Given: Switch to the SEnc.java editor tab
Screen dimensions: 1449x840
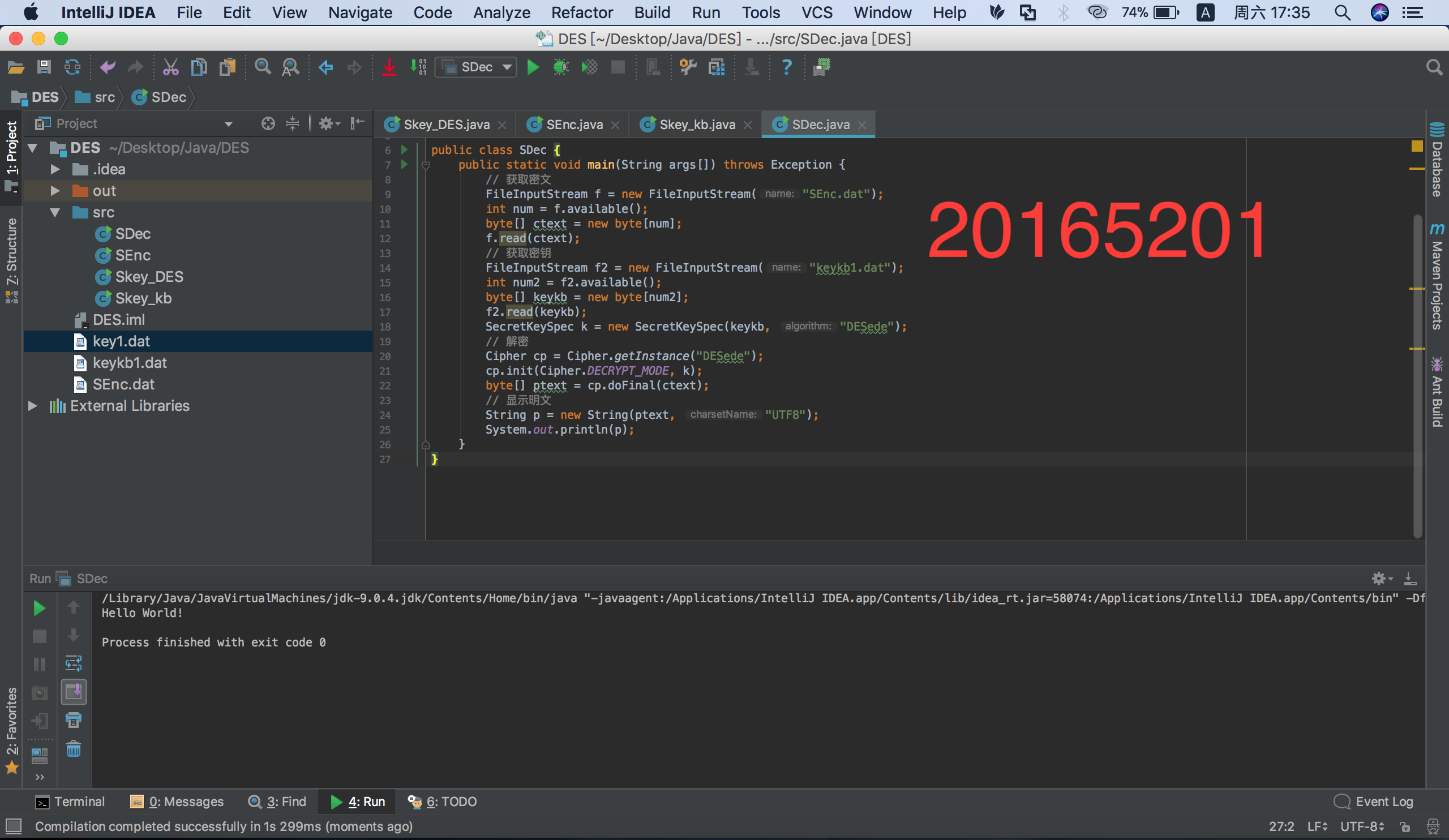Looking at the screenshot, I should point(574,125).
